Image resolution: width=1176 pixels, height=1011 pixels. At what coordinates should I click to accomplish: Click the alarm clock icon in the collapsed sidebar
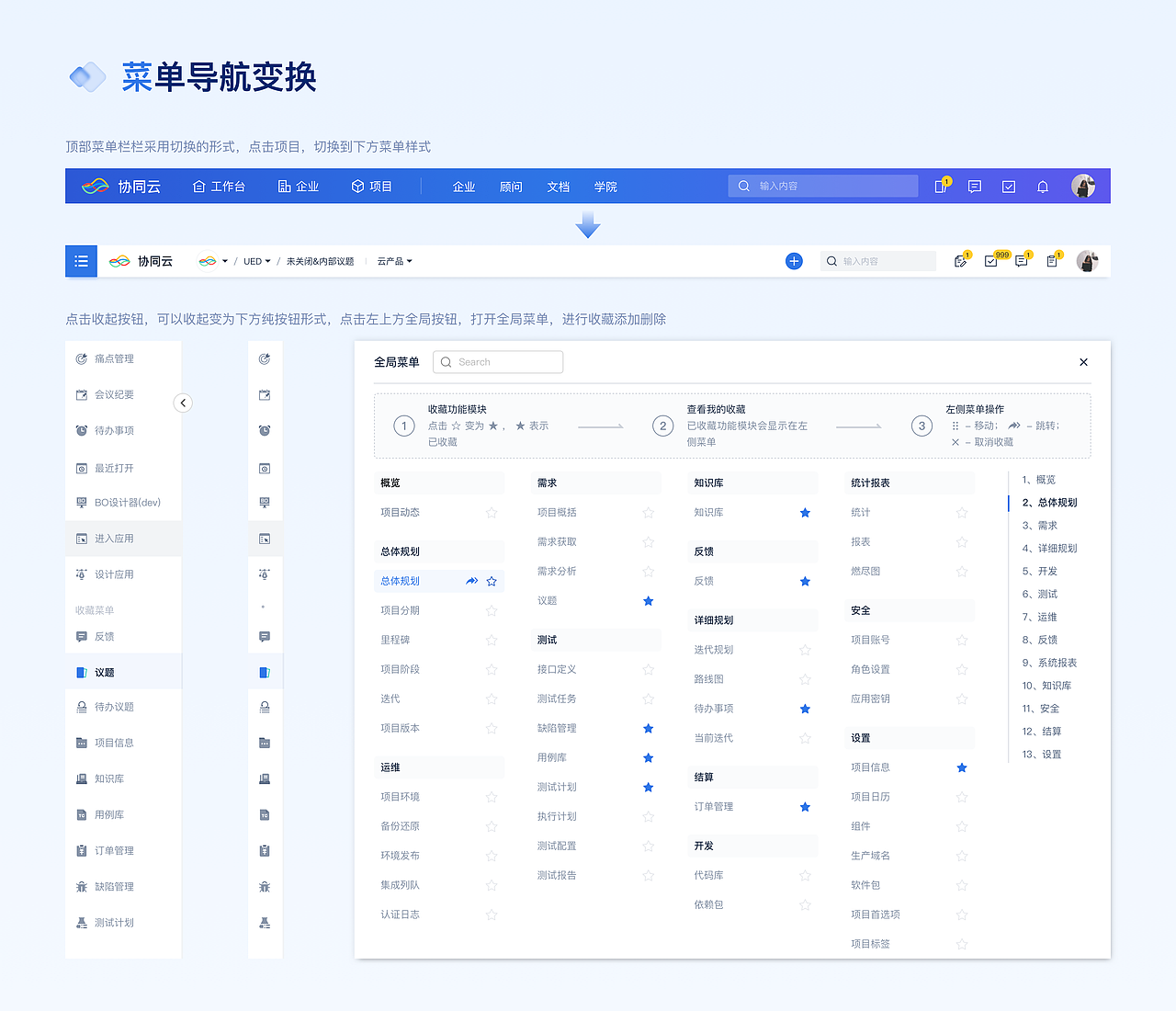click(265, 430)
